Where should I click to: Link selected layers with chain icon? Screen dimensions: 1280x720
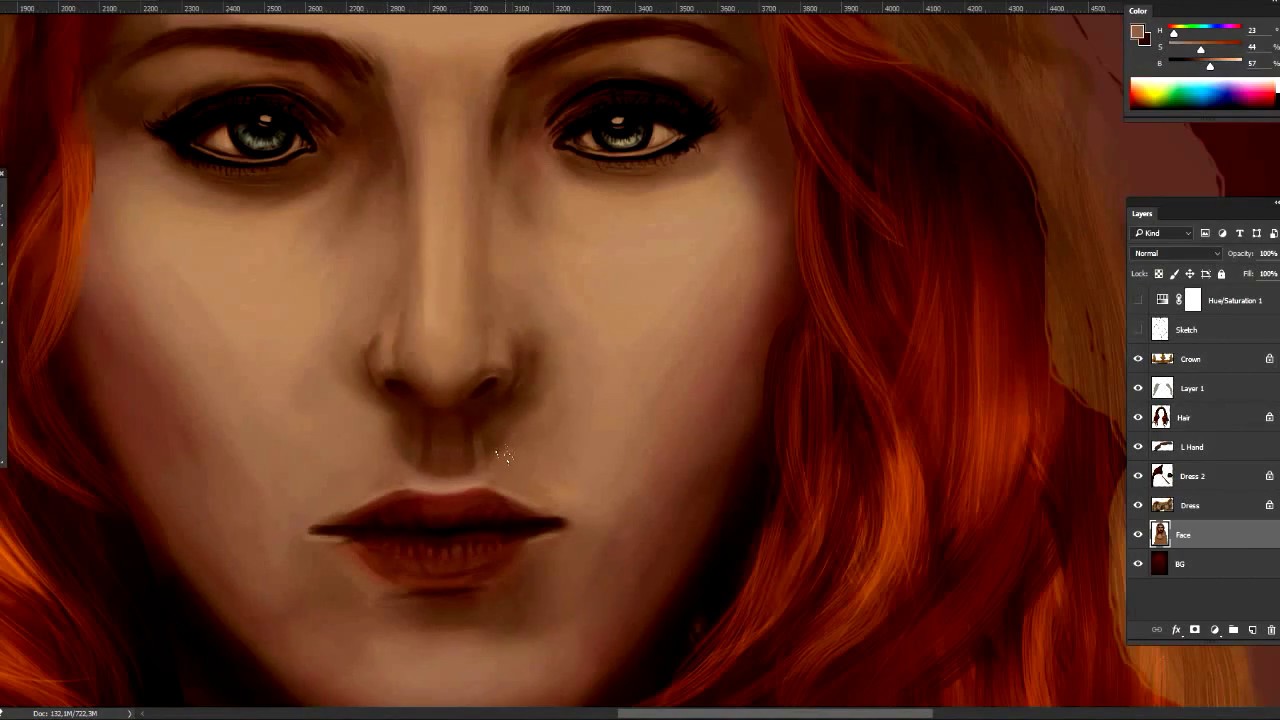coord(1157,630)
